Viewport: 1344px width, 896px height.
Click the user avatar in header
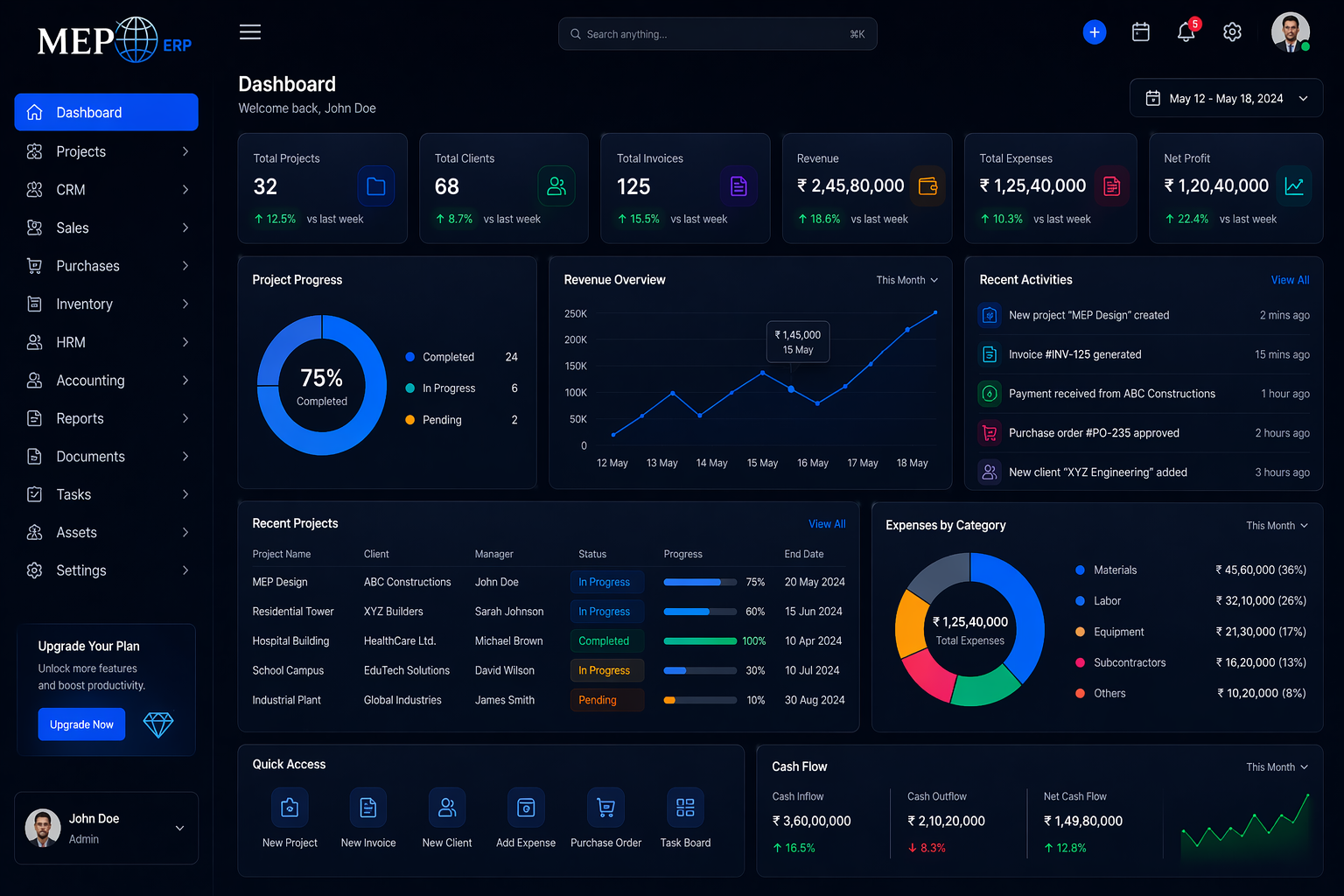pyautogui.click(x=1290, y=32)
